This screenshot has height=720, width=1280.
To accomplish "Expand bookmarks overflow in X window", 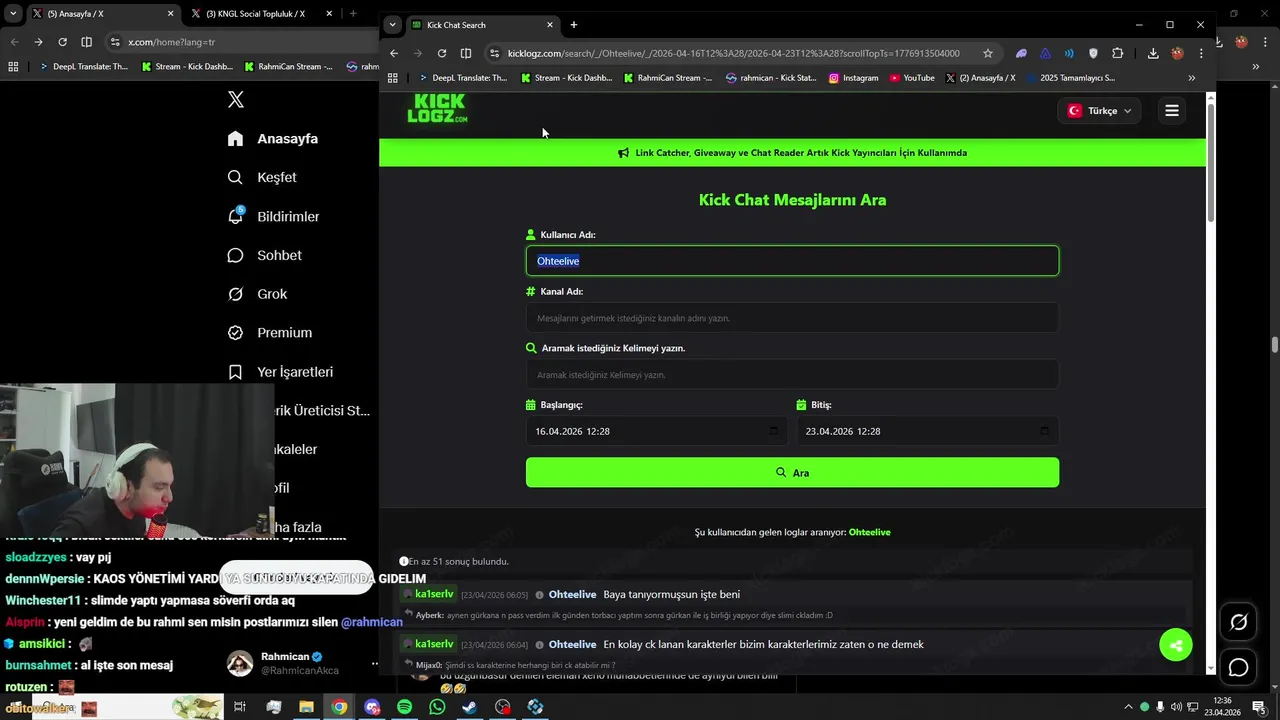I will click(1256, 67).
